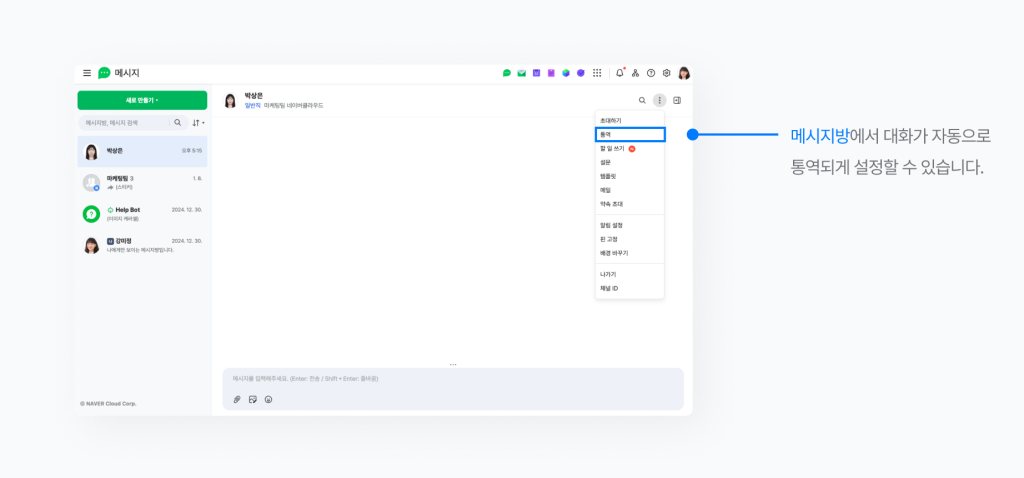This screenshot has height=478, width=1024.
Task: Open the organization chart icon
Action: point(635,73)
